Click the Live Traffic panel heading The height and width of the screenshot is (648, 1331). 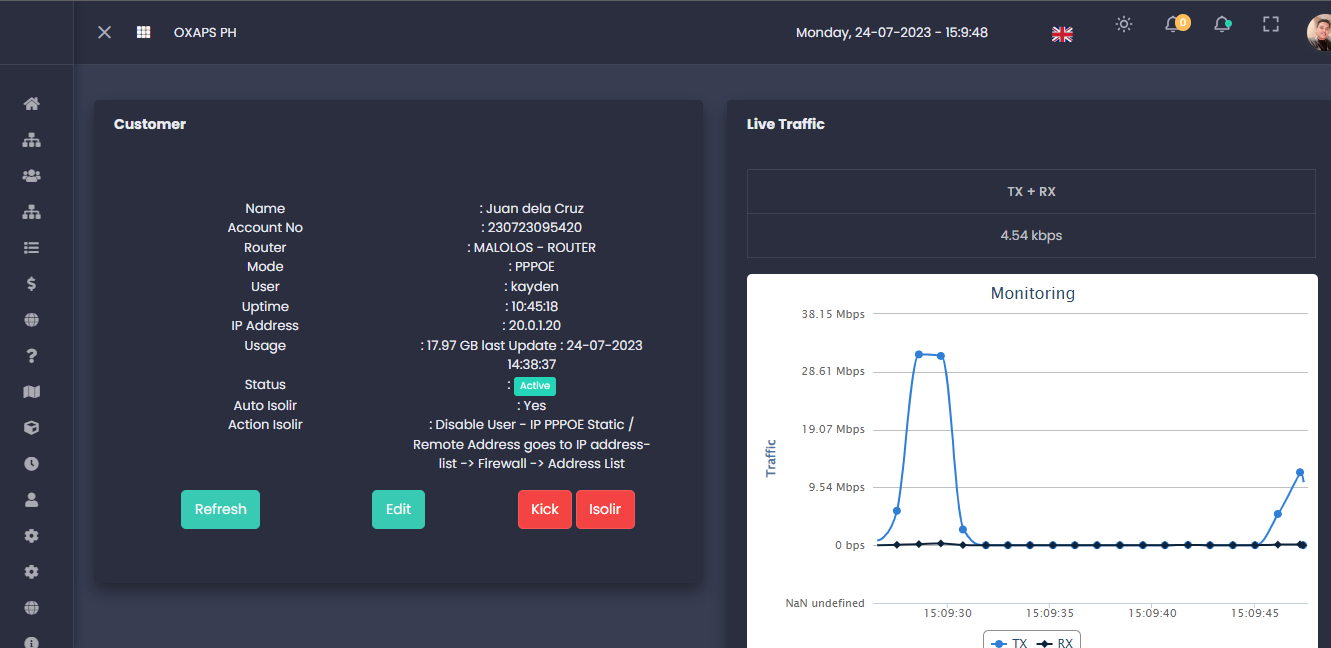[x=786, y=124]
